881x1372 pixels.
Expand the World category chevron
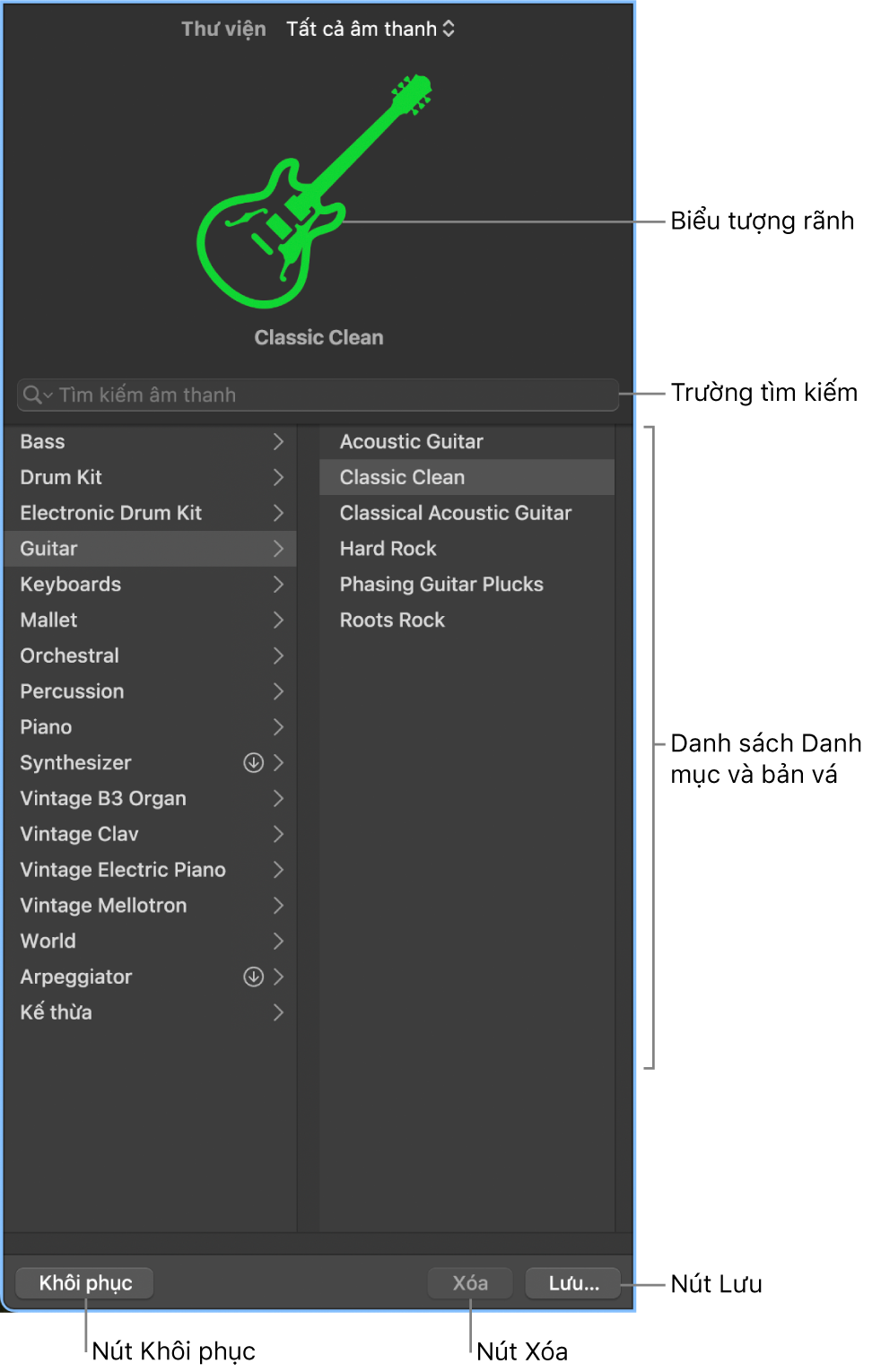pos(278,941)
